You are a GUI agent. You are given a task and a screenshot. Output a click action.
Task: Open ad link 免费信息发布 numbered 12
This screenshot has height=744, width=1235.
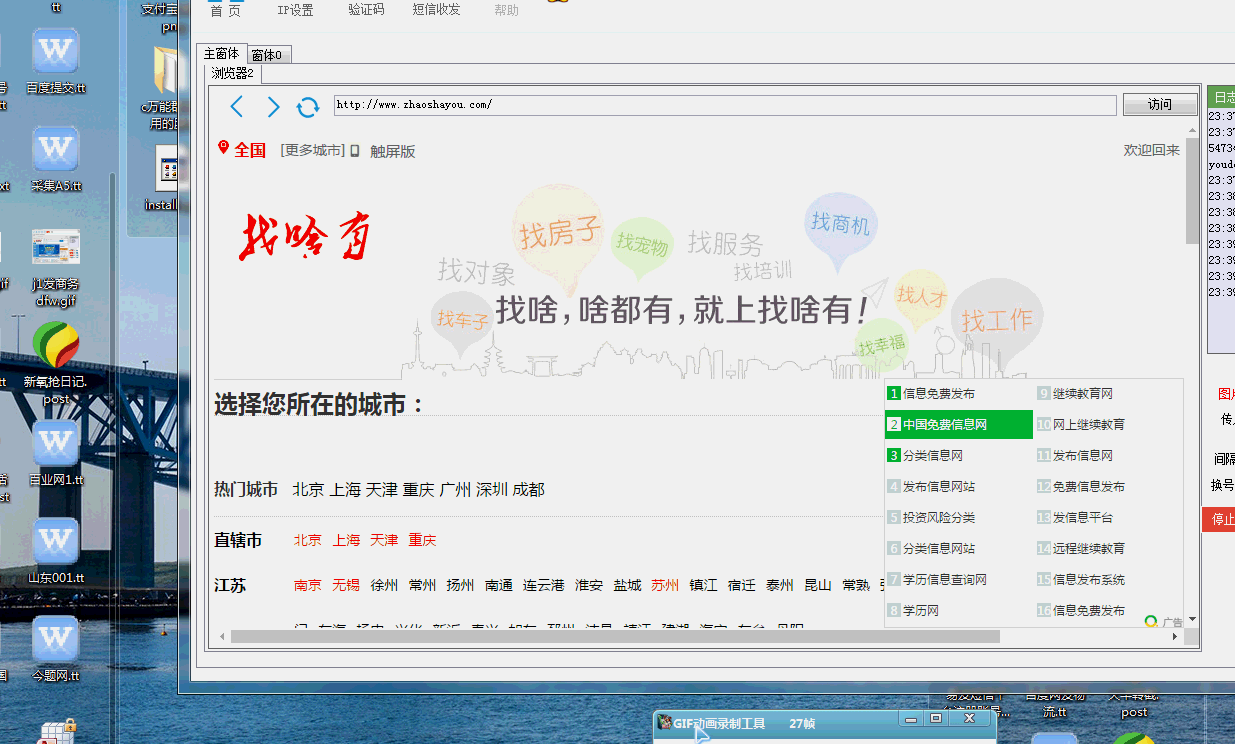pos(1089,487)
